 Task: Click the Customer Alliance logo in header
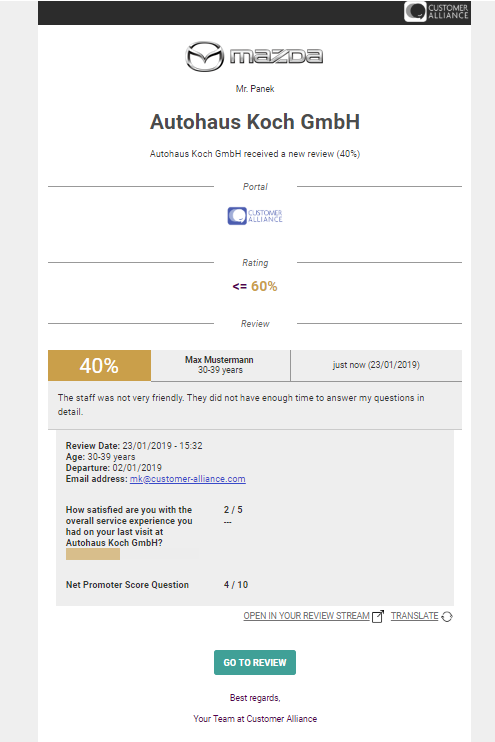pyautogui.click(x=436, y=12)
